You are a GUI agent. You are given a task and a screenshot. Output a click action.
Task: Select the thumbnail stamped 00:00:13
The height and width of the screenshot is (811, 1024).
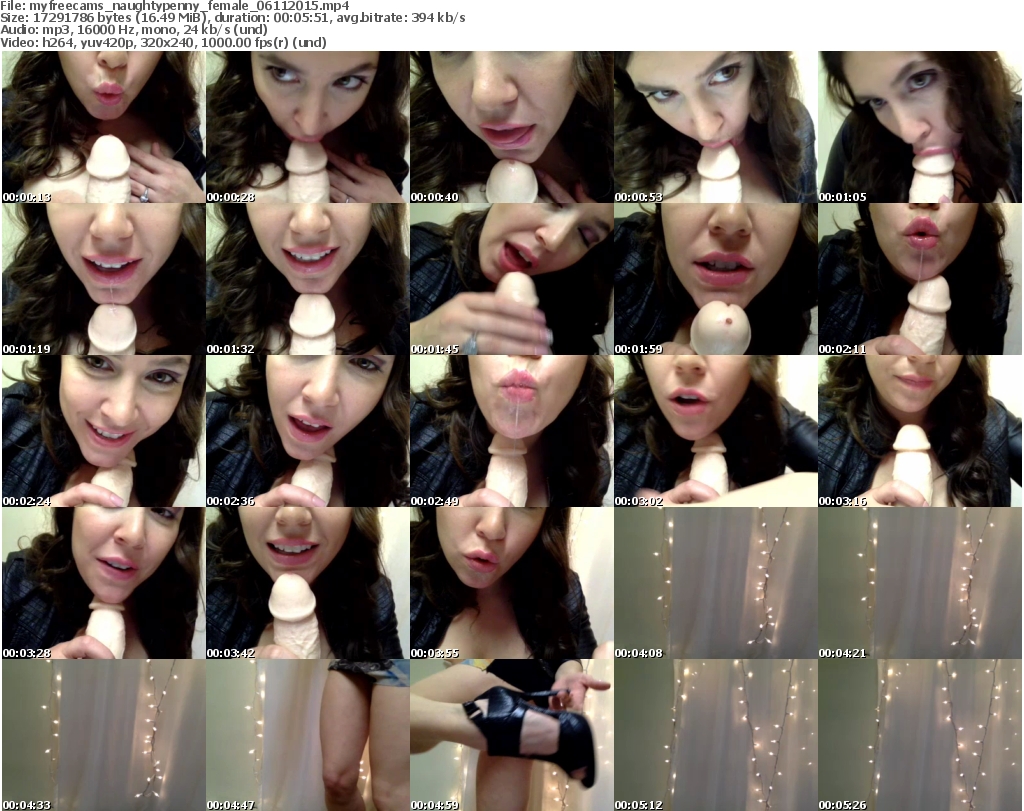click(x=103, y=127)
